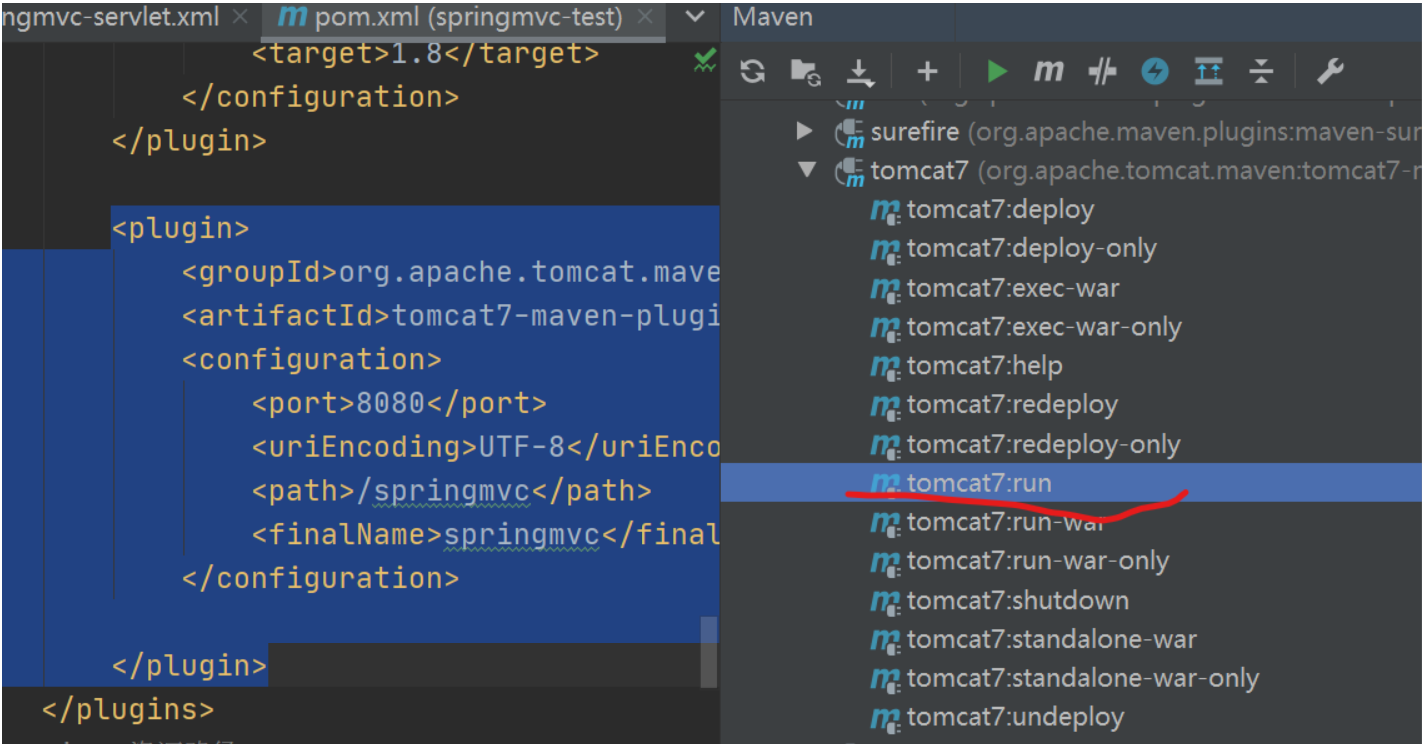Viewport: 1422px width, 745px height.
Task: Click plugin icon next to surefire
Action: [849, 133]
